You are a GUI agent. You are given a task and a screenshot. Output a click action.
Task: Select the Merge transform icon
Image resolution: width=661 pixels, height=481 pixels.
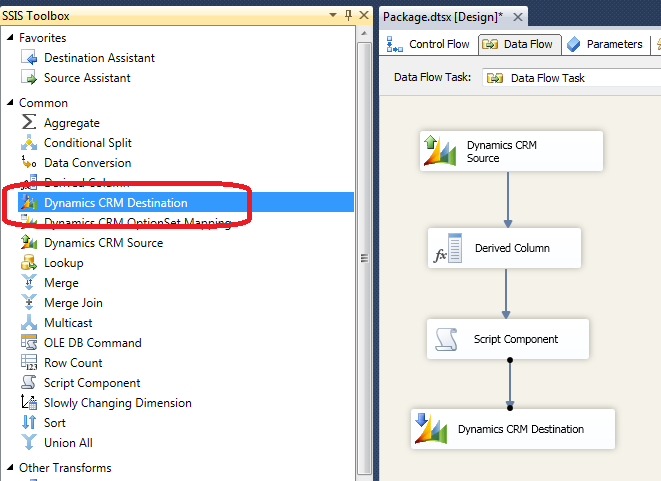coord(29,282)
